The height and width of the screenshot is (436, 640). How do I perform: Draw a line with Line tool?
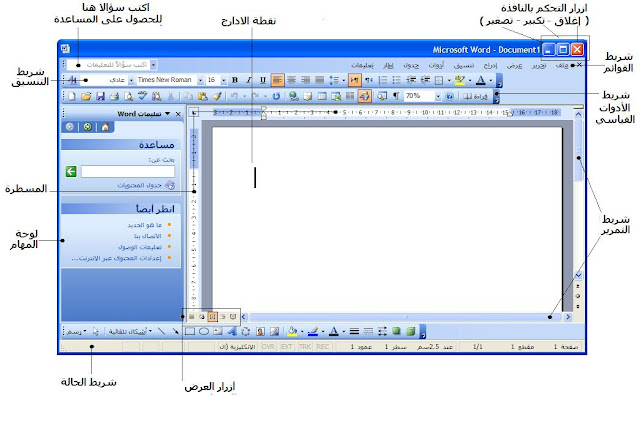click(x=162, y=331)
